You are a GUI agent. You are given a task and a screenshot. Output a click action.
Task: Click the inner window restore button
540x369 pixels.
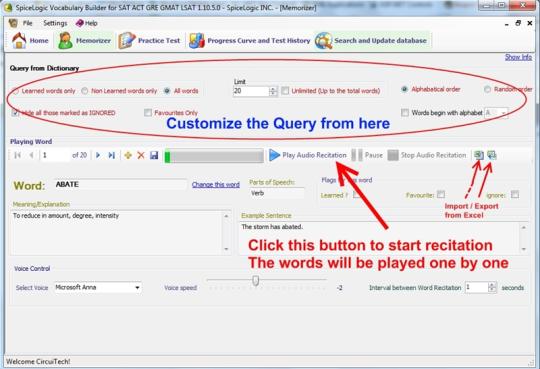click(x=518, y=23)
